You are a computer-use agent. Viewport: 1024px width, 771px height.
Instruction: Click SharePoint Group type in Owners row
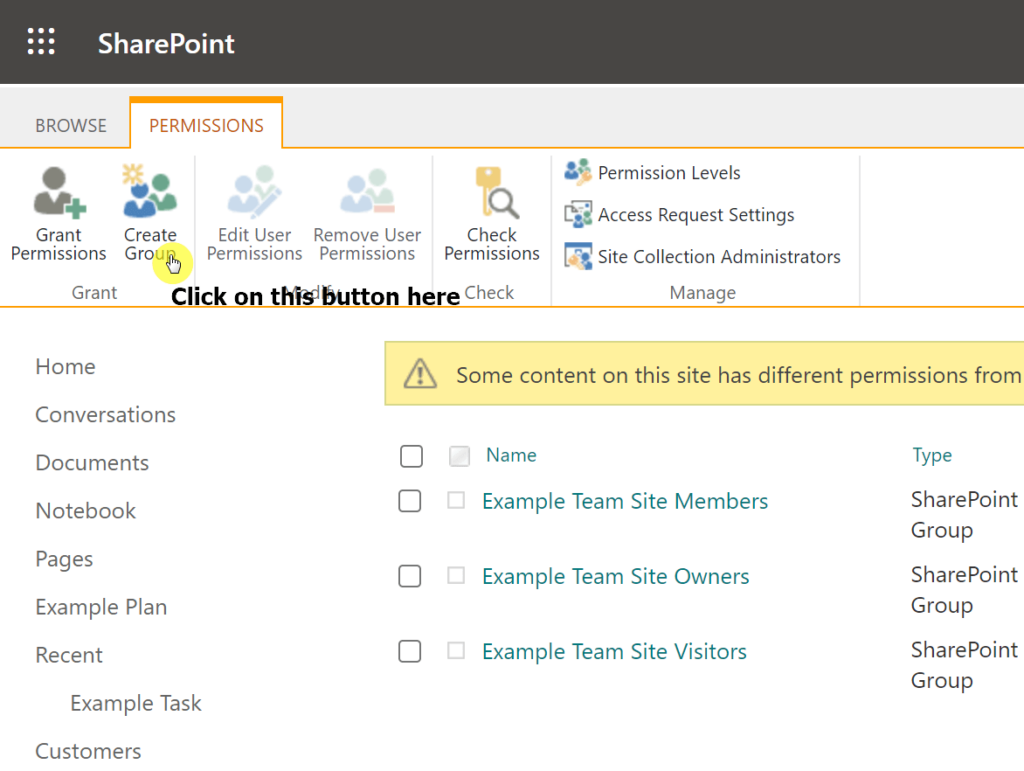coord(964,590)
